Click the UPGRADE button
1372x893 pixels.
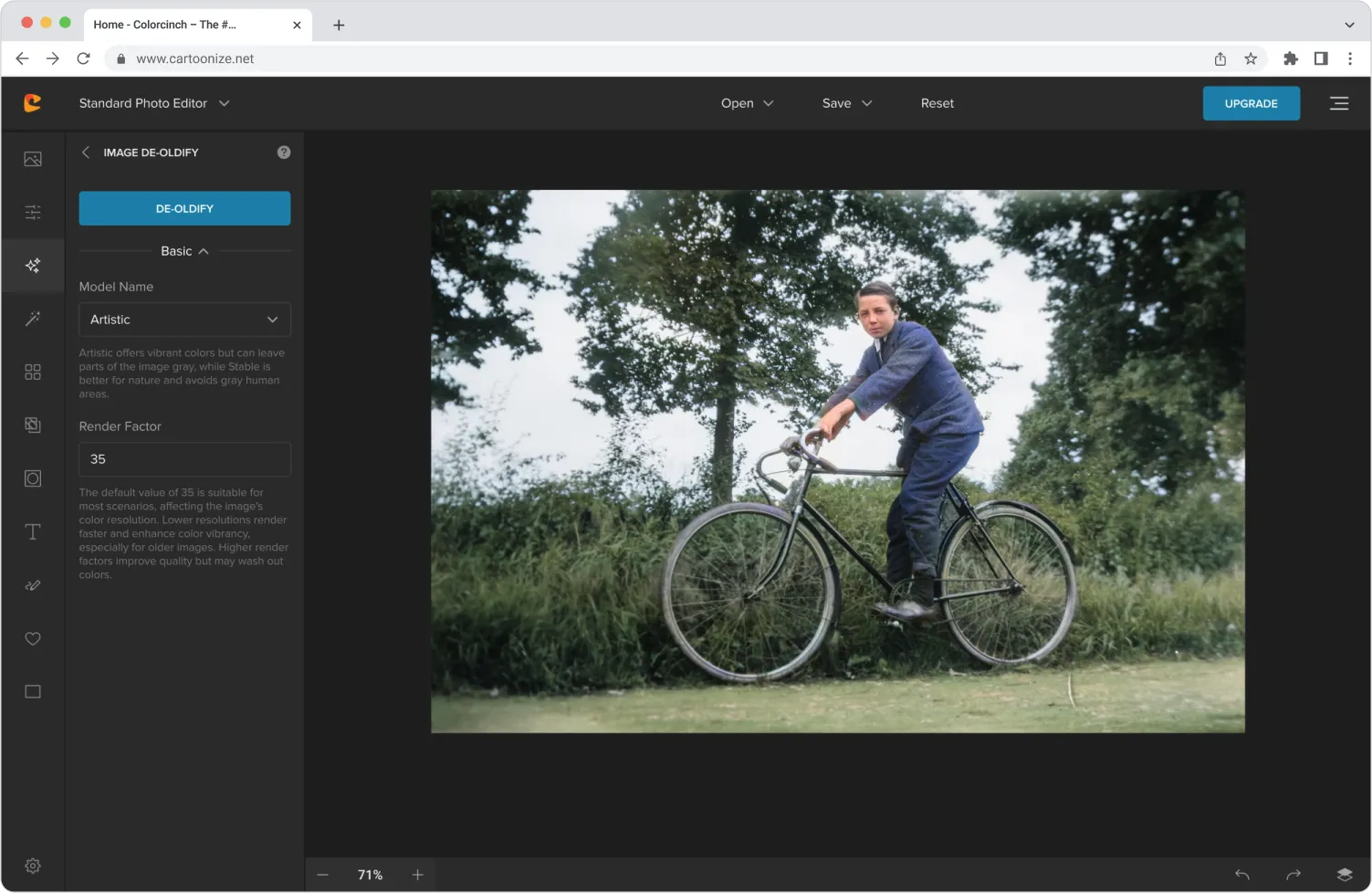[x=1251, y=103]
